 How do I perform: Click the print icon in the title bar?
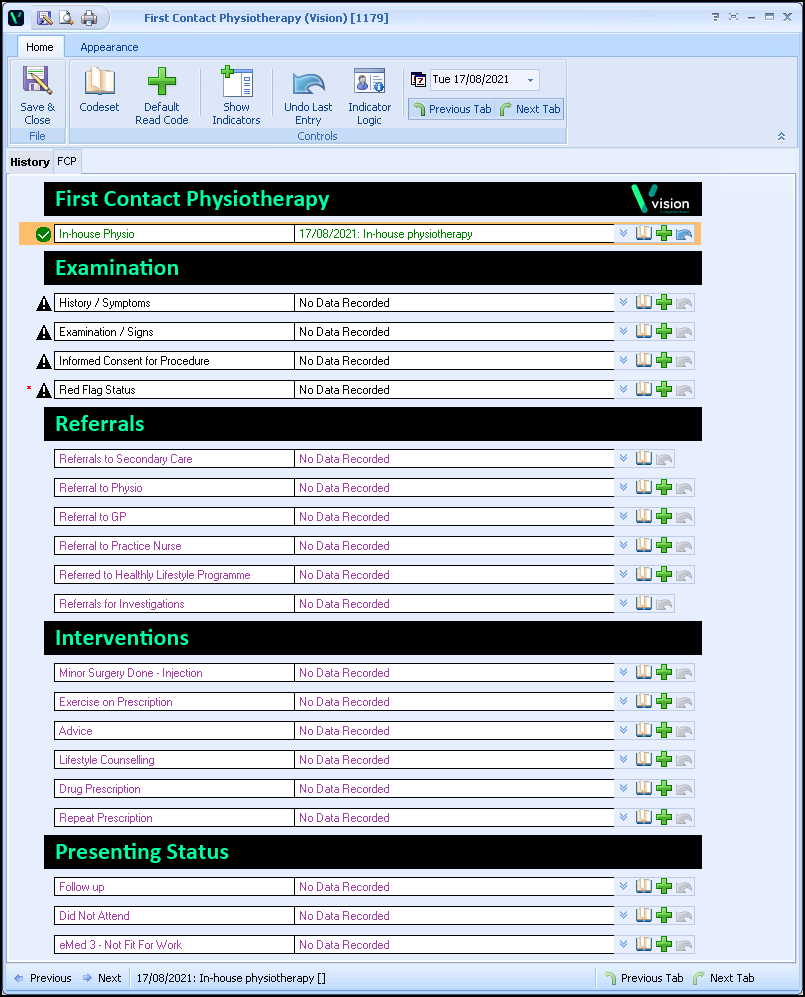click(89, 18)
